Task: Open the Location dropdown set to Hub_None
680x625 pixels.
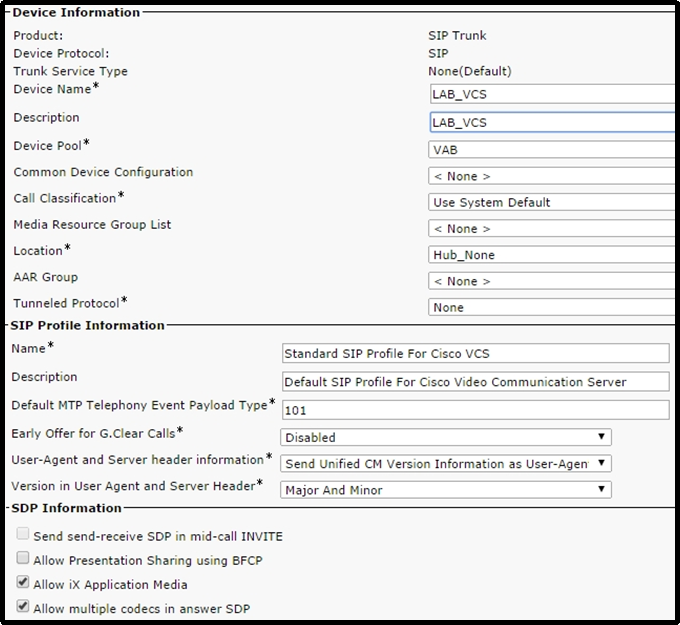Action: pos(552,255)
